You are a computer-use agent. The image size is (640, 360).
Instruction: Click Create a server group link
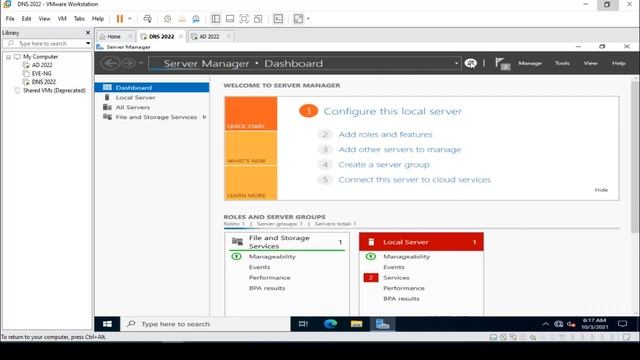pos(384,164)
